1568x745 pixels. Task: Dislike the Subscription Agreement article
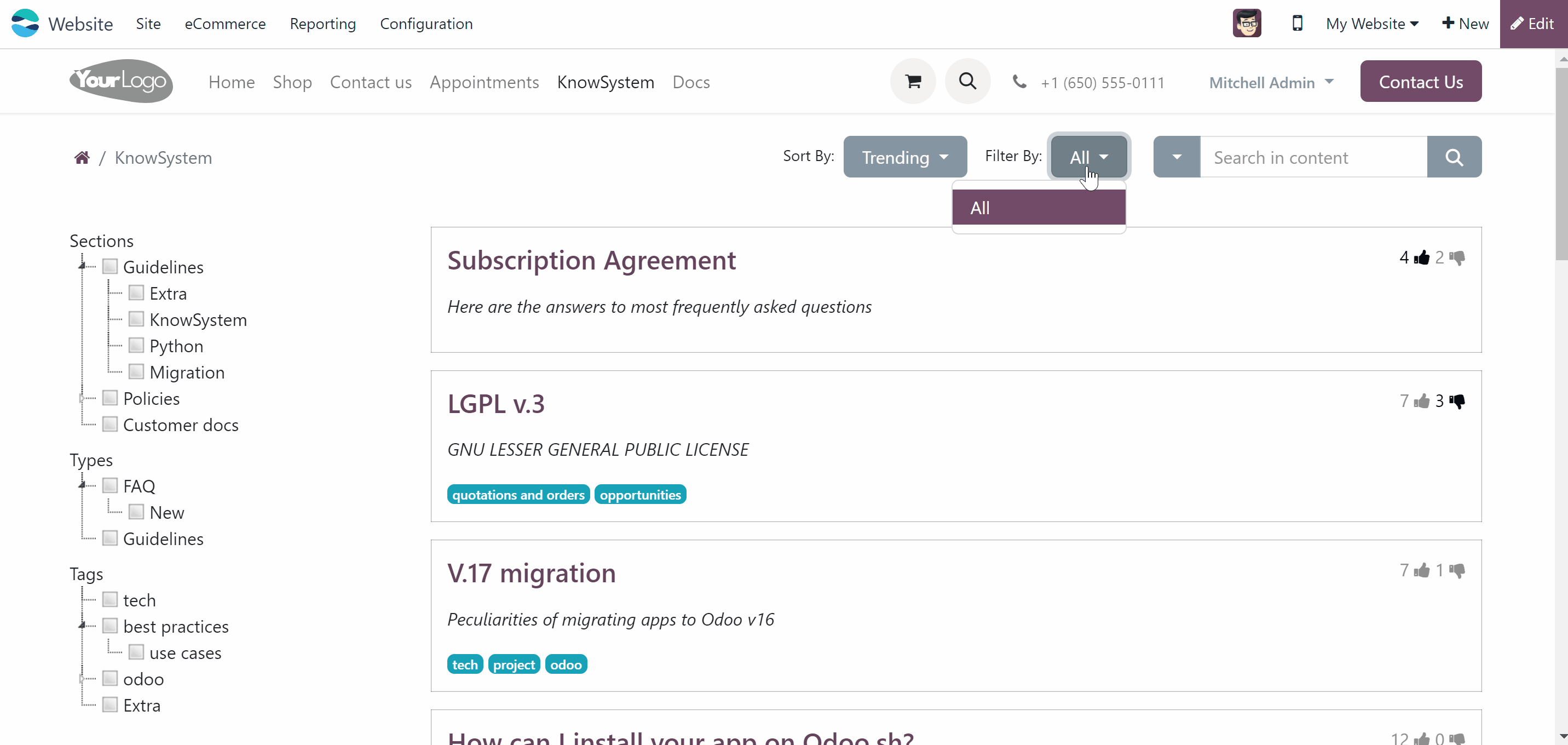pos(1457,257)
